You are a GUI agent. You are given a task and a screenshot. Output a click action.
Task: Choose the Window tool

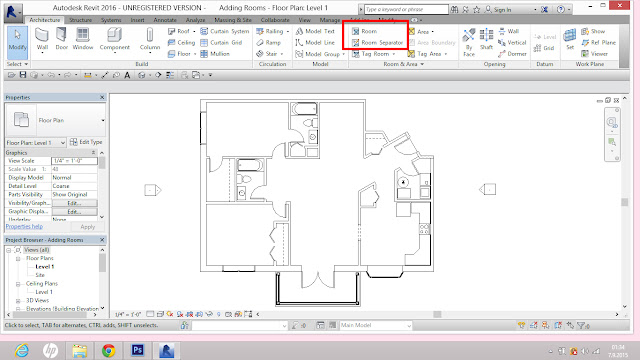point(83,40)
